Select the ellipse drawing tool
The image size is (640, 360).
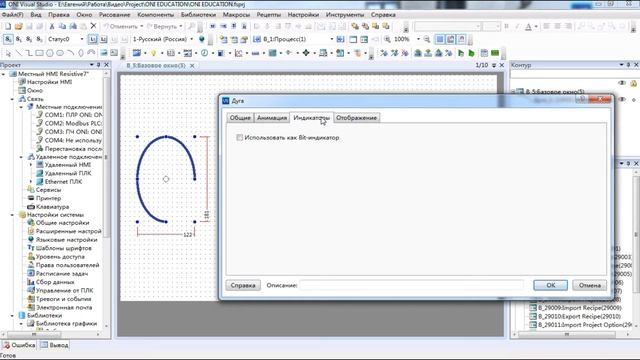(x=60, y=53)
